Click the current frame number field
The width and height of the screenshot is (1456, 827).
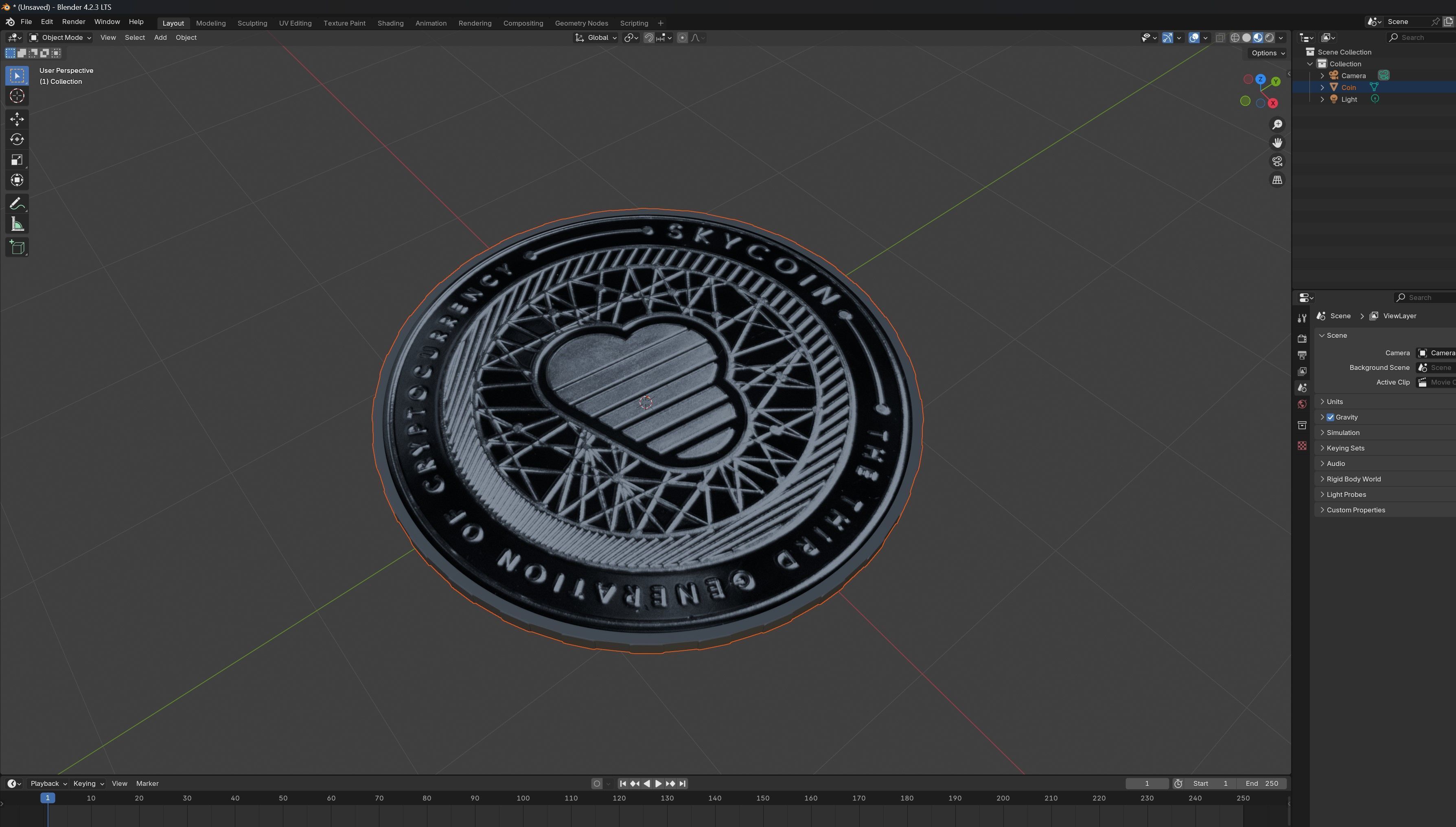(1147, 783)
